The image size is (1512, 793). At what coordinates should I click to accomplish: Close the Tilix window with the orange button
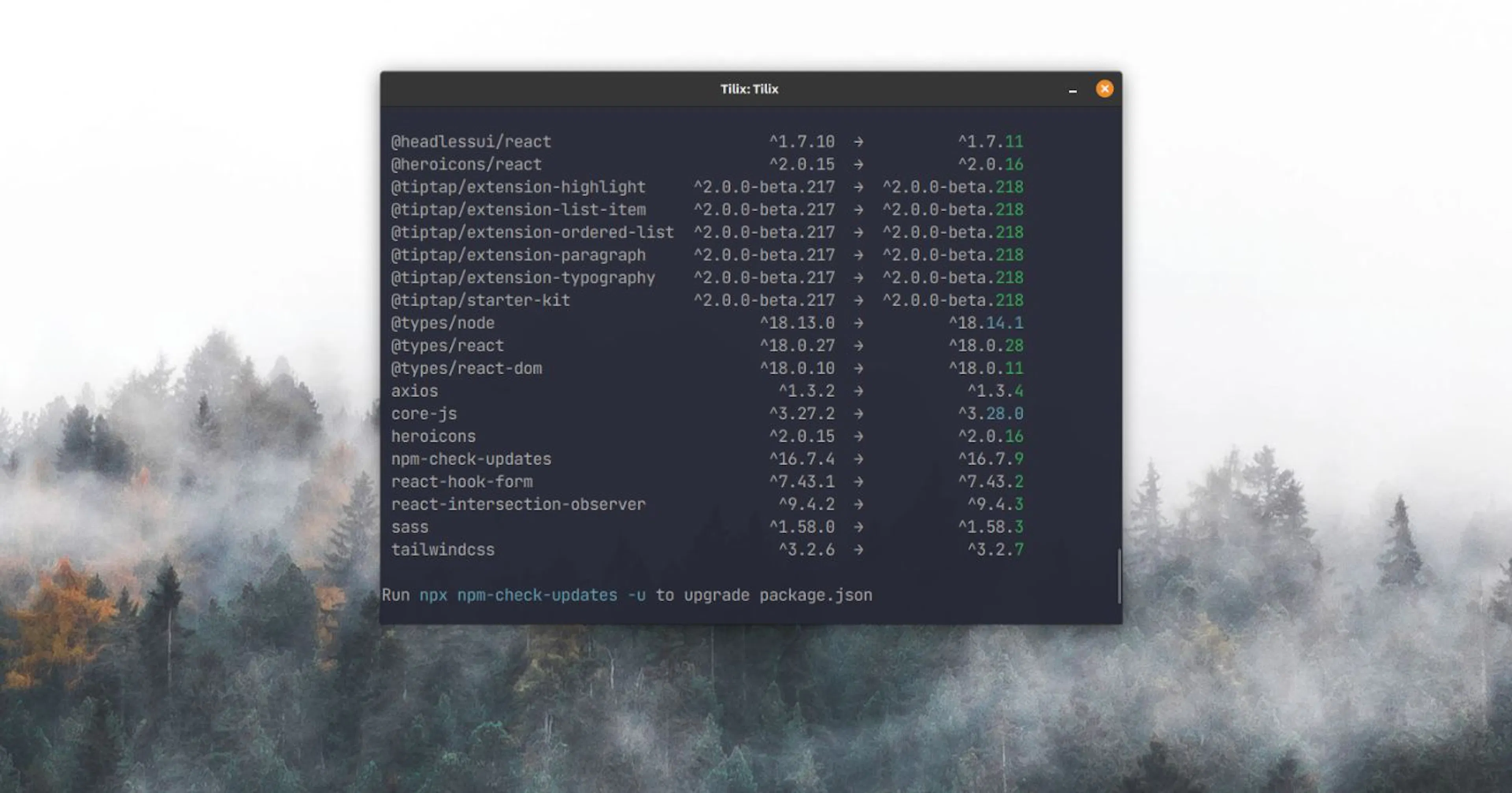(x=1104, y=89)
